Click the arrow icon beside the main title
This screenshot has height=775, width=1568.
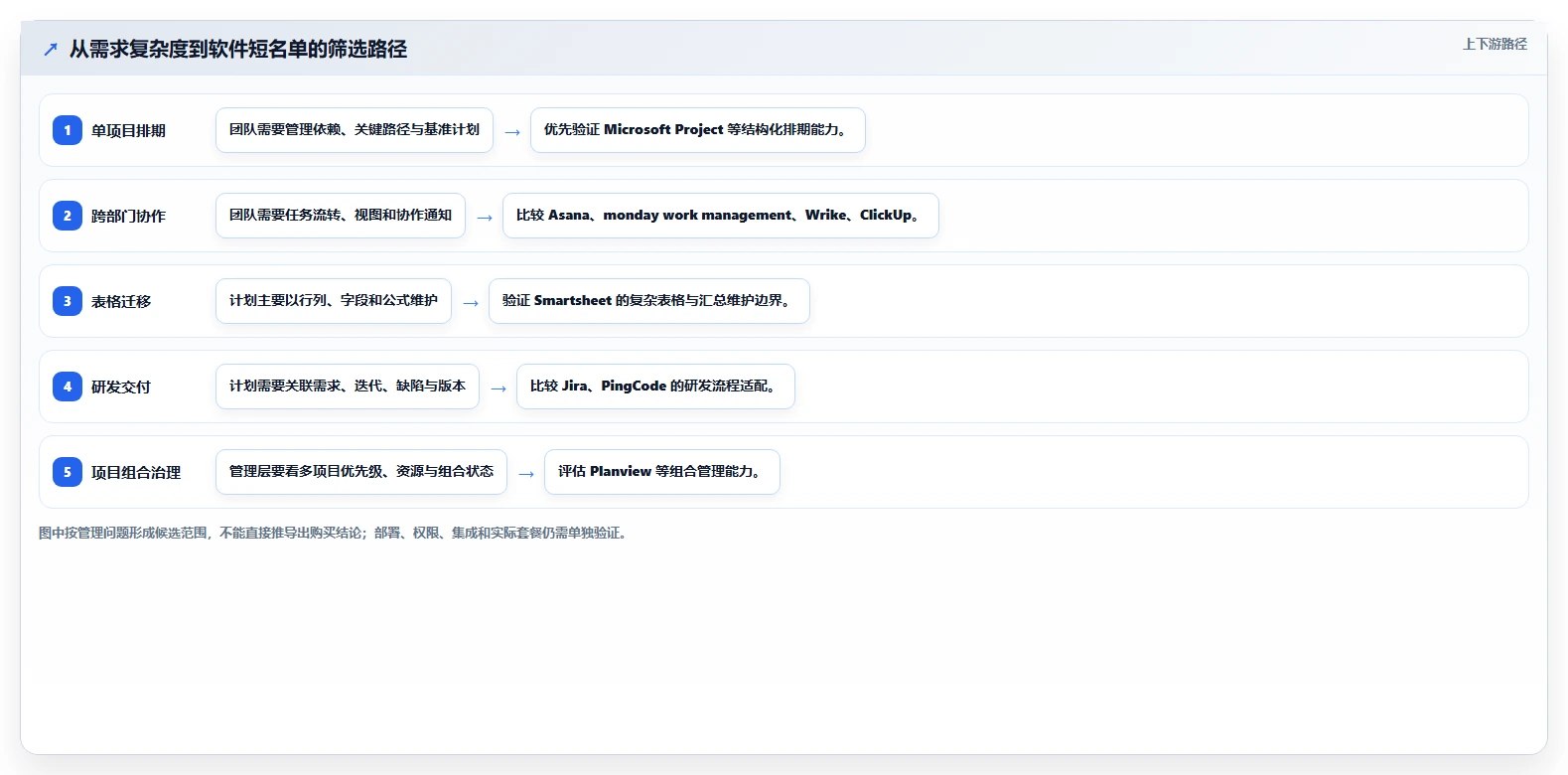(x=51, y=49)
